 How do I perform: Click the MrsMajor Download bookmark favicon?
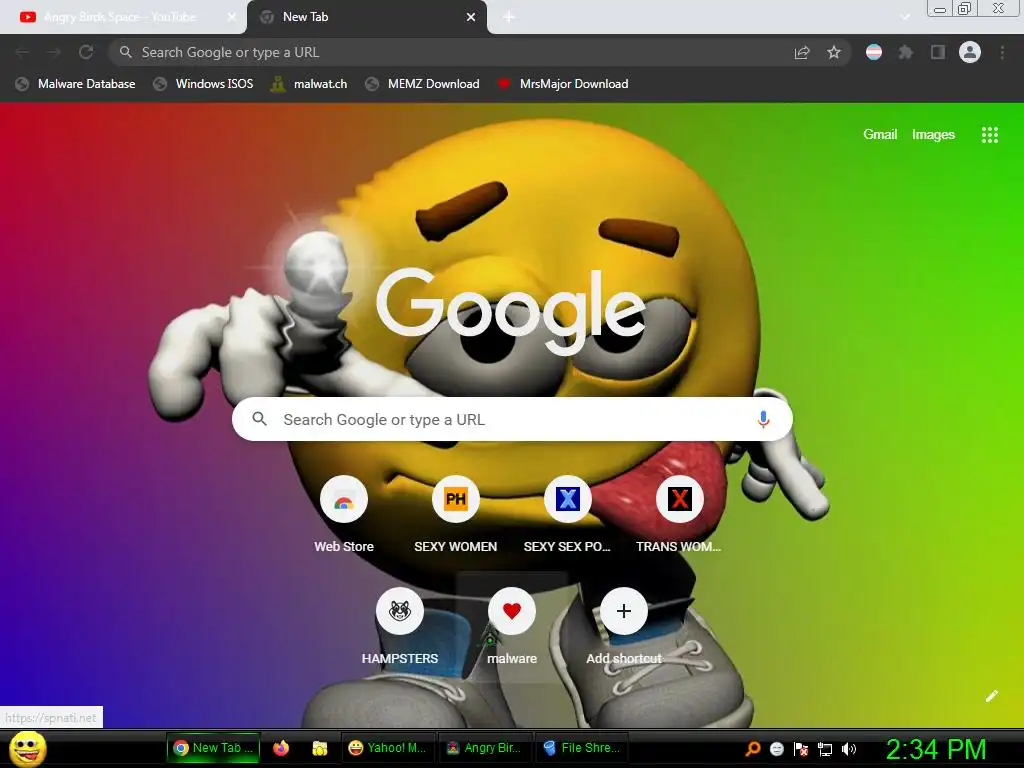coord(504,84)
